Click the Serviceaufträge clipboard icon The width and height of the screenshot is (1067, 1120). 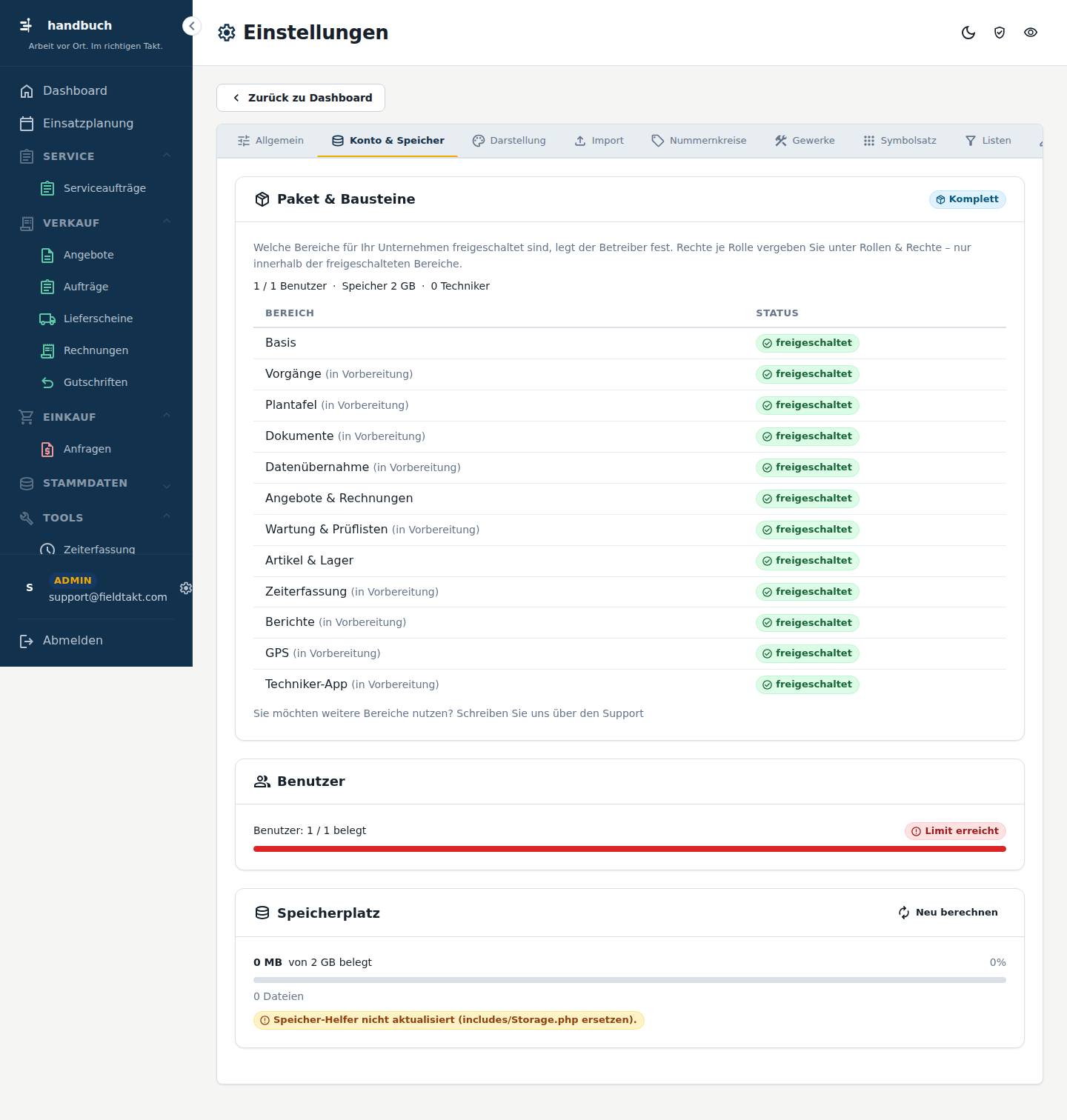(47, 188)
